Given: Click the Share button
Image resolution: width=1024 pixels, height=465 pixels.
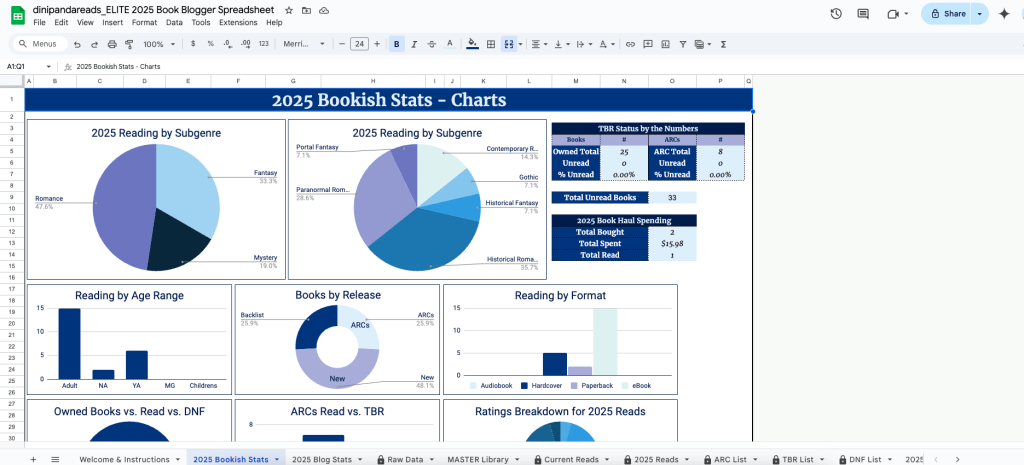Looking at the screenshot, I should pyautogui.click(x=948, y=14).
